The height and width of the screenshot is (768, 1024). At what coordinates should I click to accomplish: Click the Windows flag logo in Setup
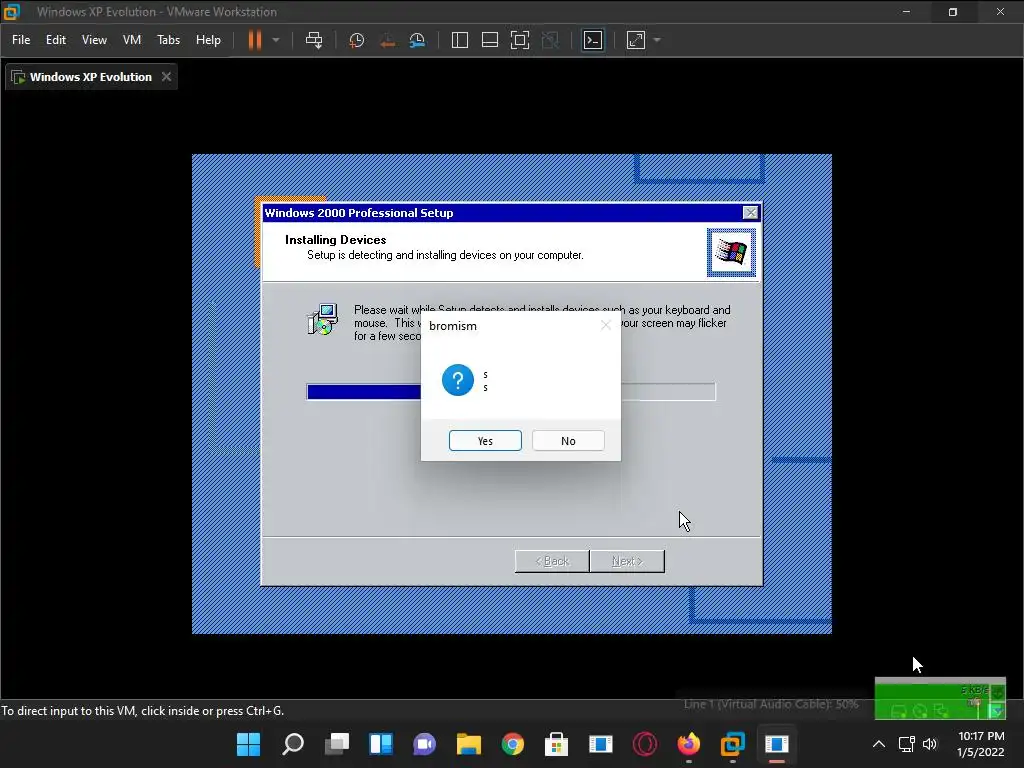pyautogui.click(x=731, y=252)
